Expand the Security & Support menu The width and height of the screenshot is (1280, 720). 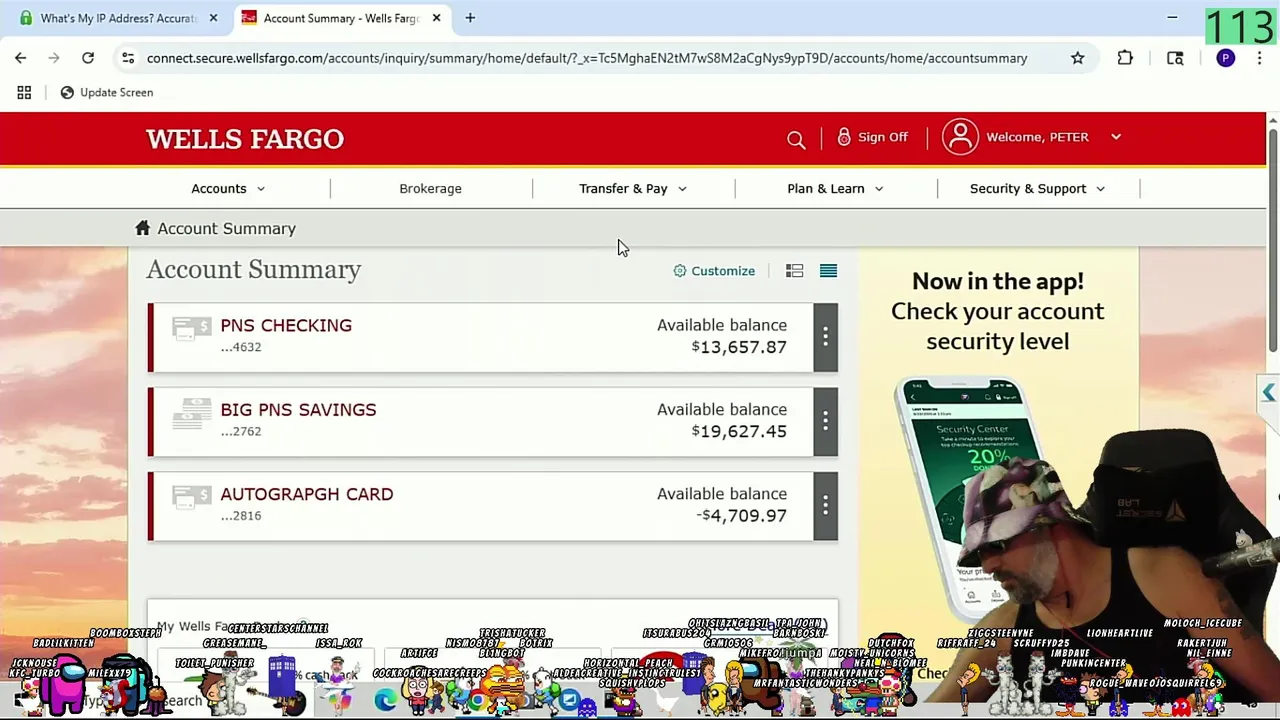[x=1037, y=188]
